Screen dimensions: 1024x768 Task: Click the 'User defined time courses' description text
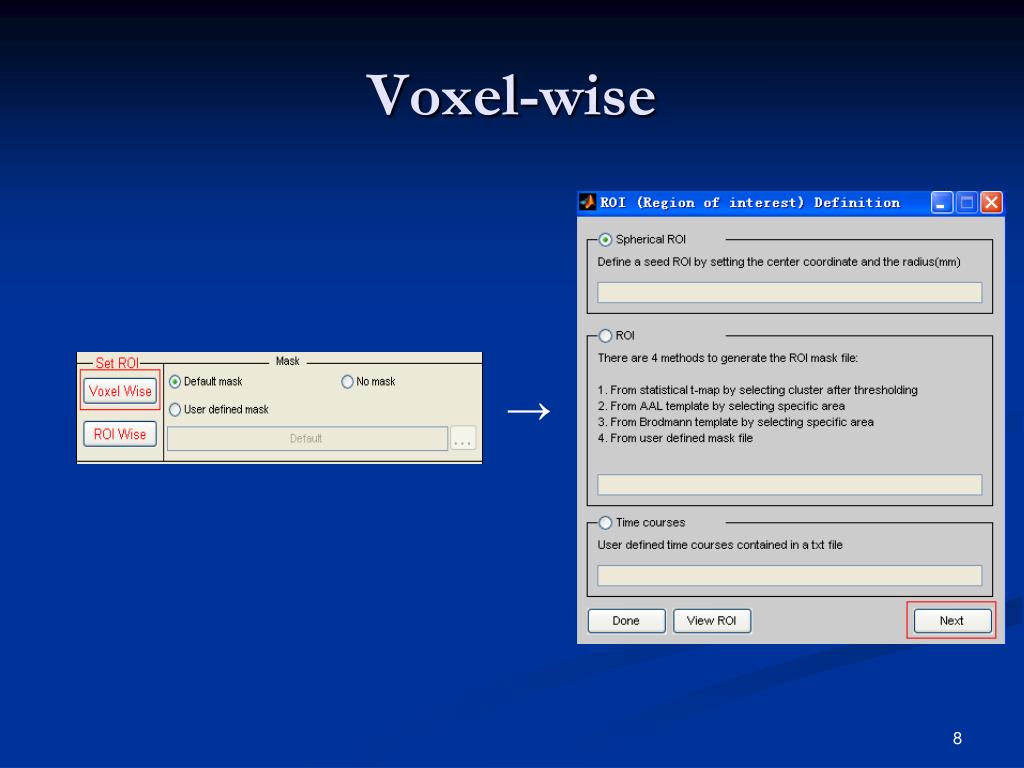720,545
